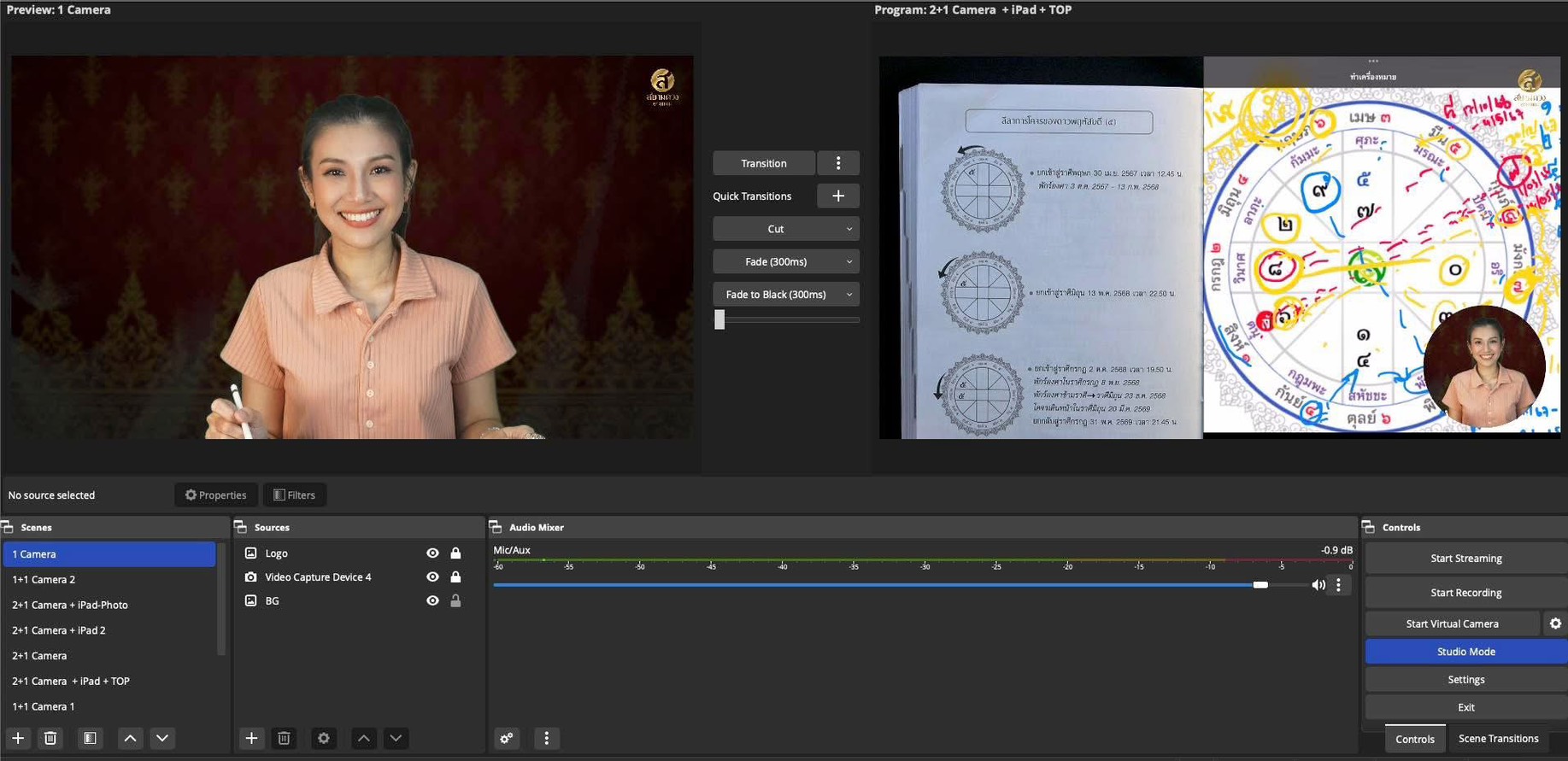This screenshot has height=761, width=1568.
Task: Click the Transition button
Action: click(x=764, y=163)
